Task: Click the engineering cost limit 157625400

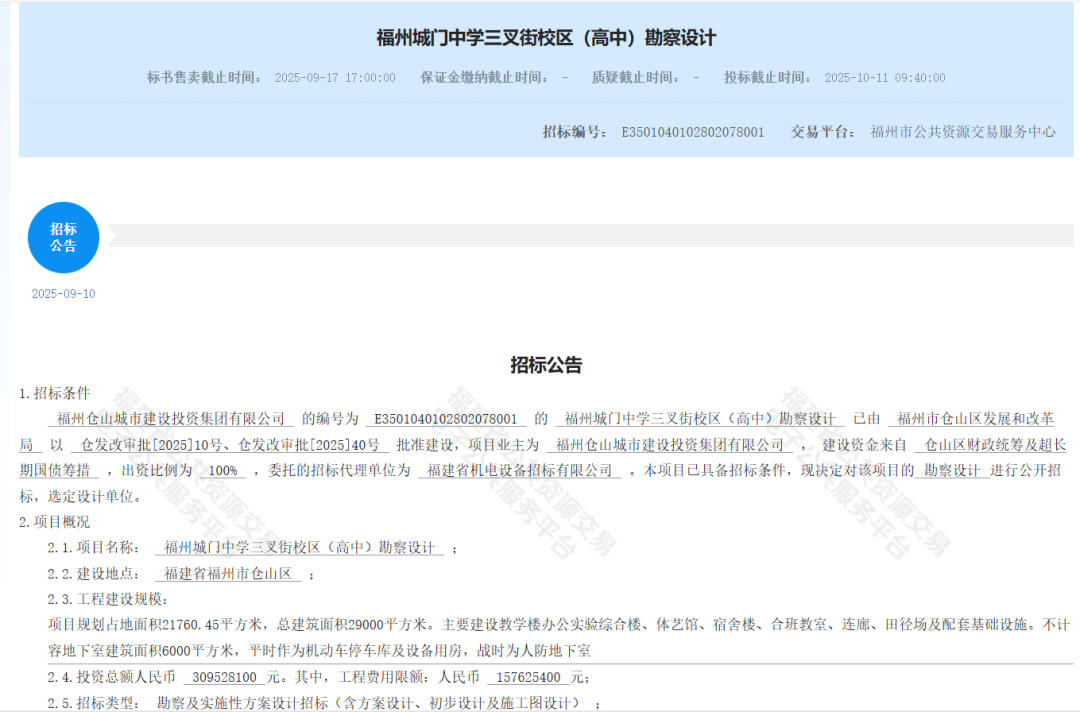Action: tap(527, 678)
